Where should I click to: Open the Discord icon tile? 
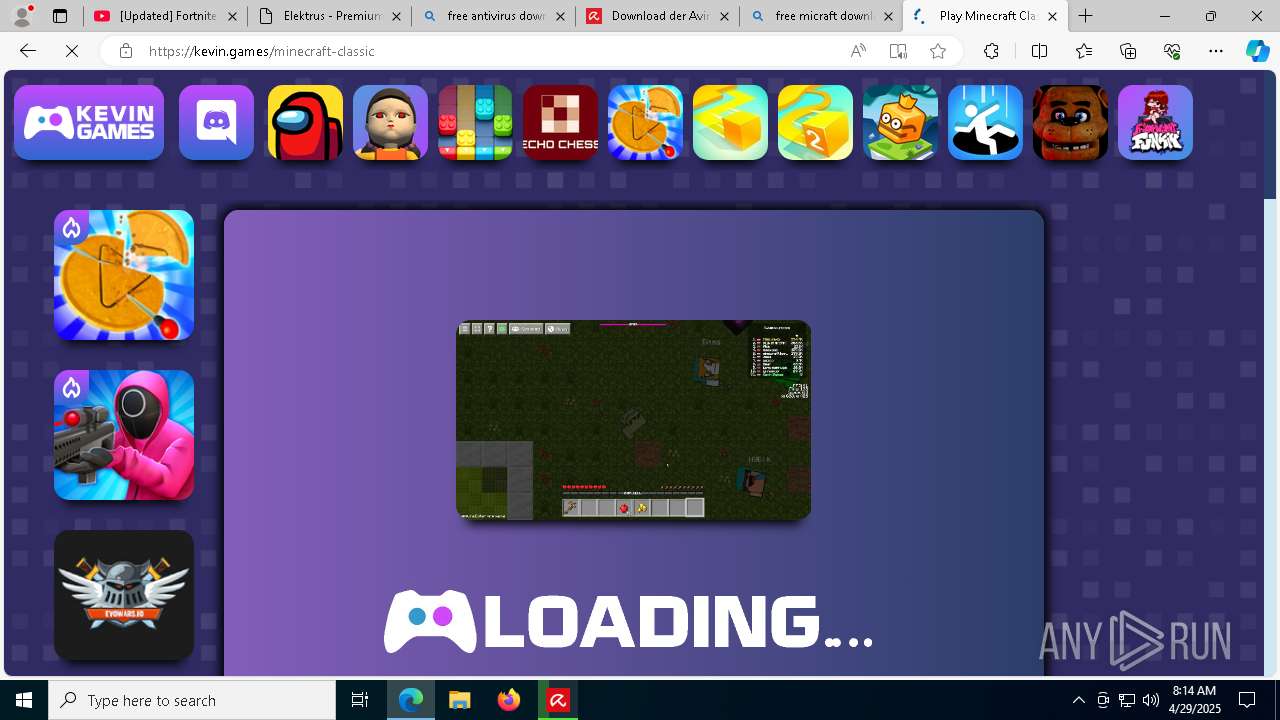pyautogui.click(x=216, y=122)
